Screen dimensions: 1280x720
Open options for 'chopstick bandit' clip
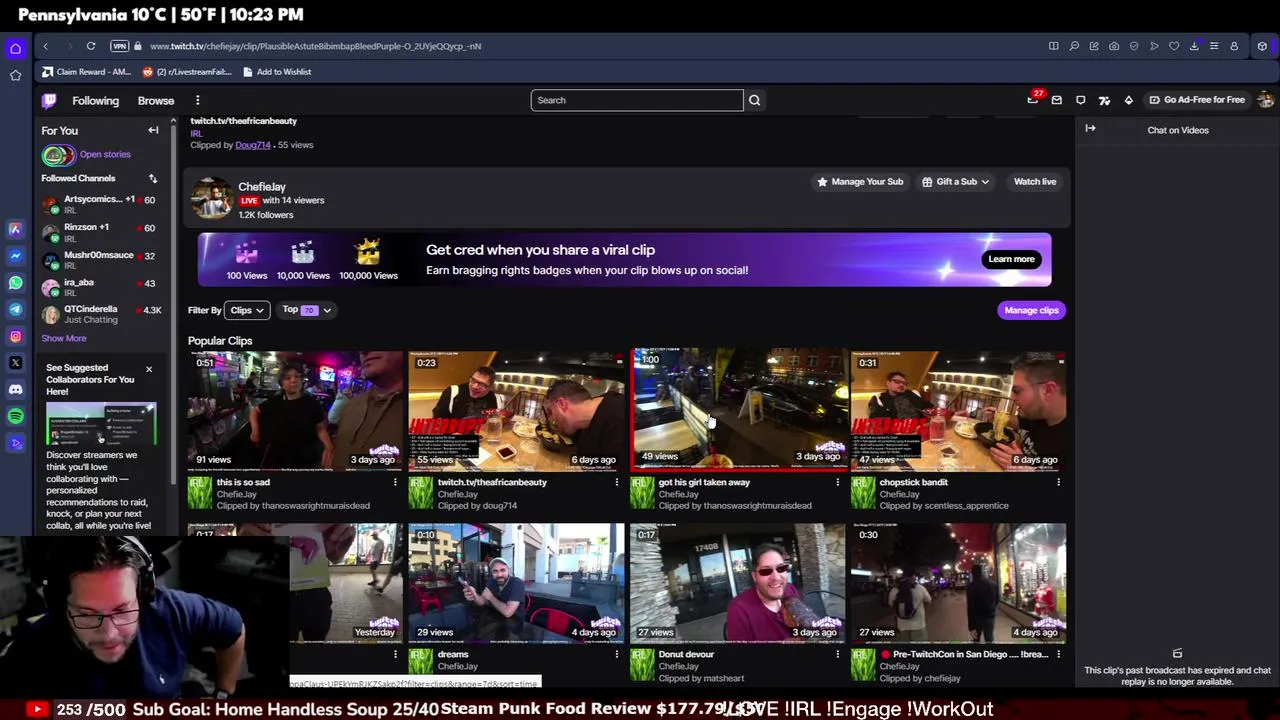point(1058,483)
